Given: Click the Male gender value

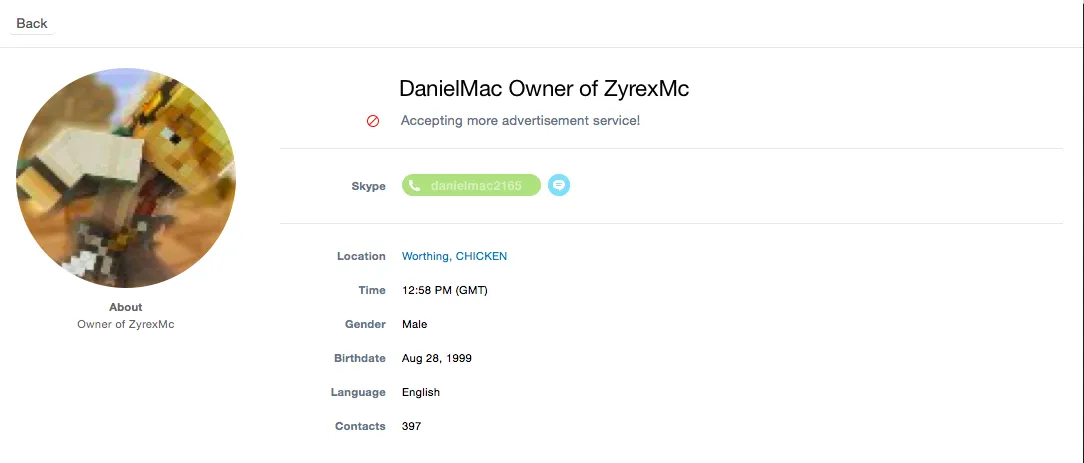Looking at the screenshot, I should [414, 324].
